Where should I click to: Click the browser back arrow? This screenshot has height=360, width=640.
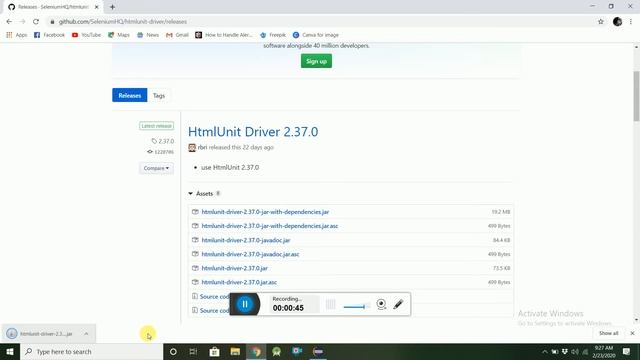(9, 22)
